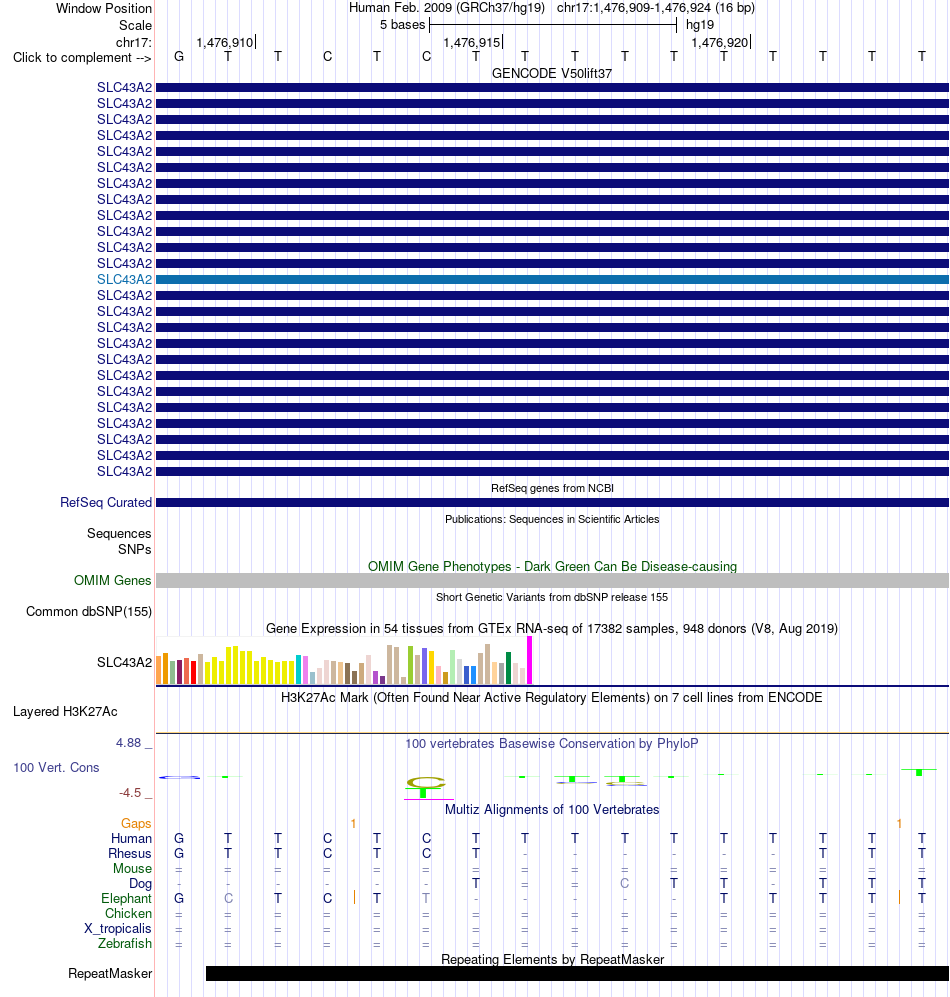Click the 1,476,910 ruler position

(224, 43)
